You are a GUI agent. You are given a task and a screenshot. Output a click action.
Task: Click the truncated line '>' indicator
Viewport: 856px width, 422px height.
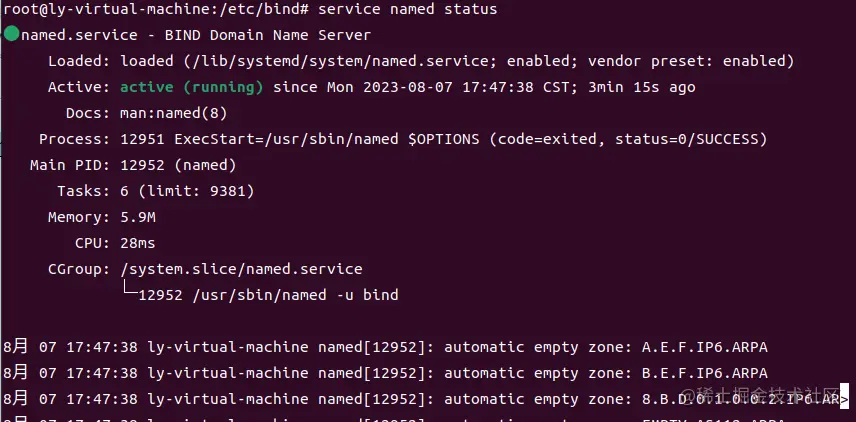[845, 399]
